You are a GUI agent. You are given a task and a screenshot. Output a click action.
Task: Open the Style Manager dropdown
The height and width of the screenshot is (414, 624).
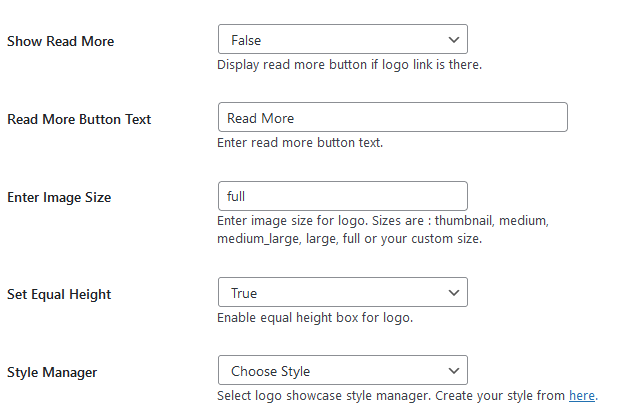pos(341,371)
